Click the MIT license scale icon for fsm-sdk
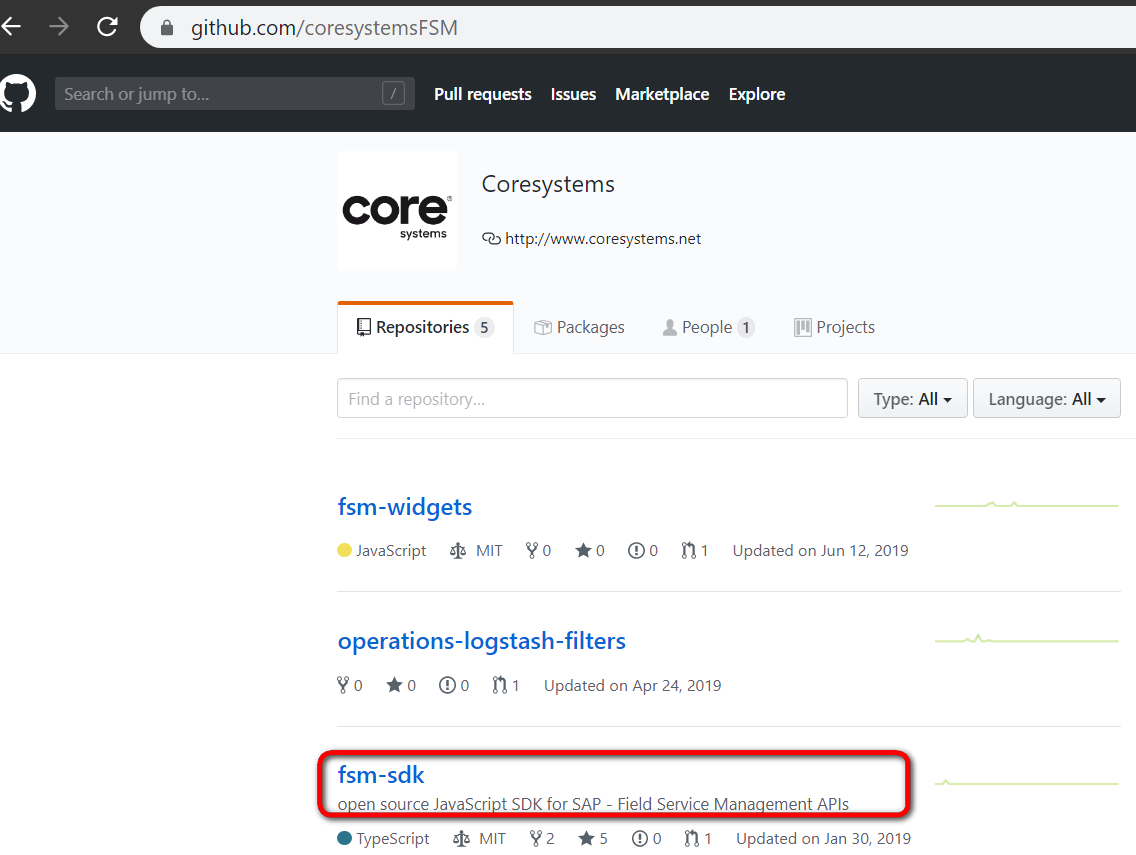The height and width of the screenshot is (855, 1136). 462,838
